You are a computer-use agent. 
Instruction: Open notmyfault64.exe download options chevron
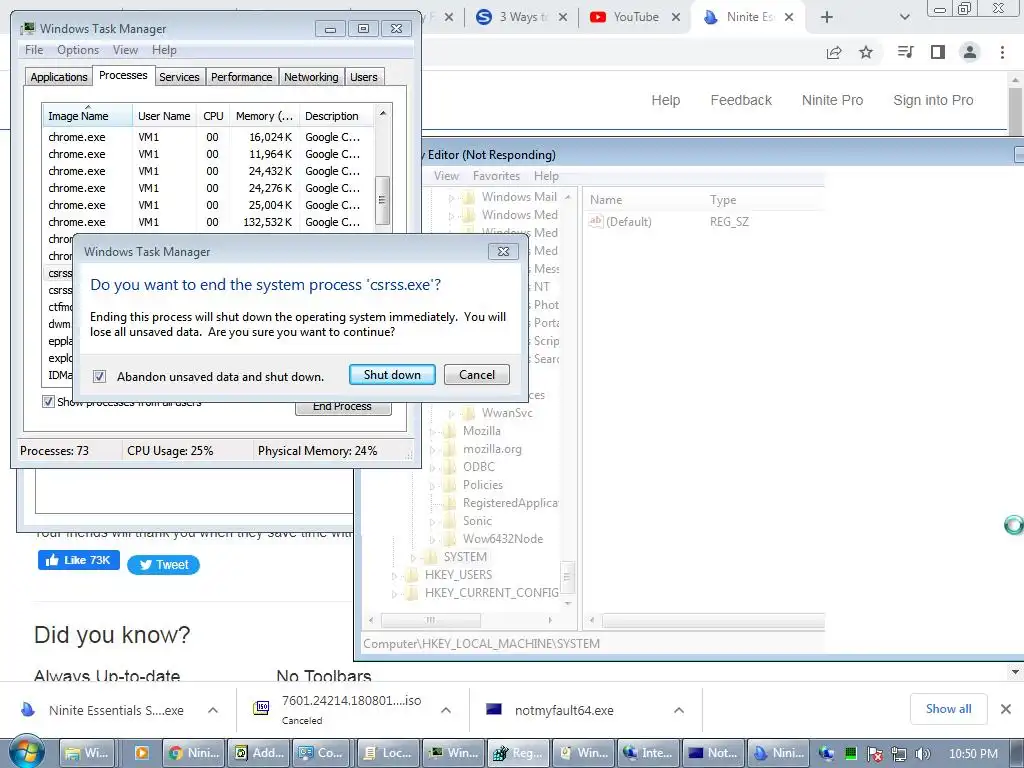(679, 710)
